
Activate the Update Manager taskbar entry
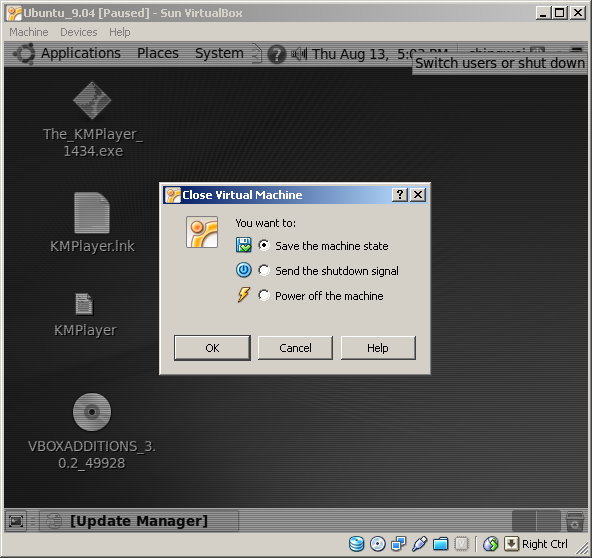139,521
